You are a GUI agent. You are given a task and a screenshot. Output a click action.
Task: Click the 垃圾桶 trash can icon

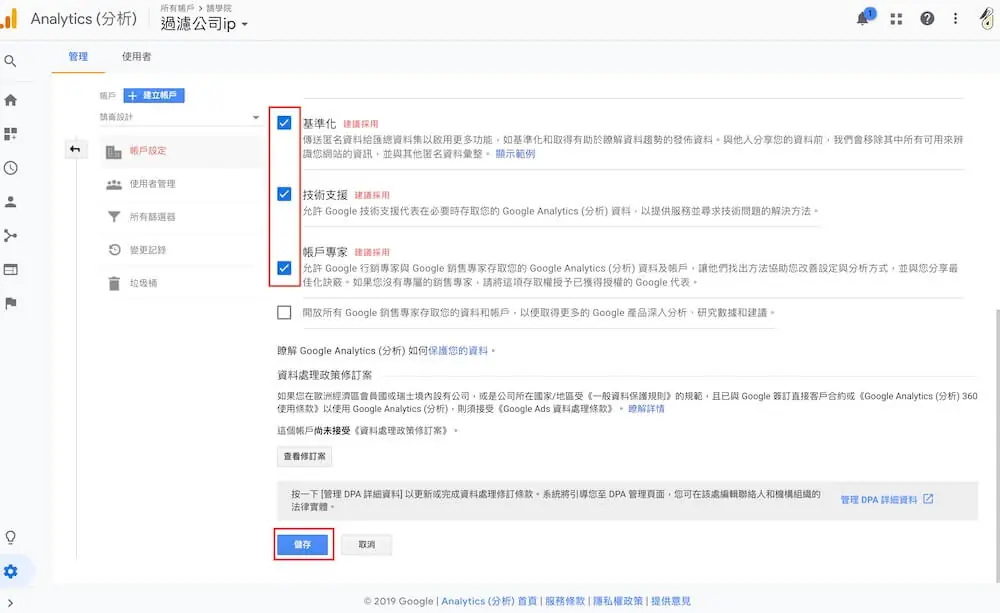point(114,283)
